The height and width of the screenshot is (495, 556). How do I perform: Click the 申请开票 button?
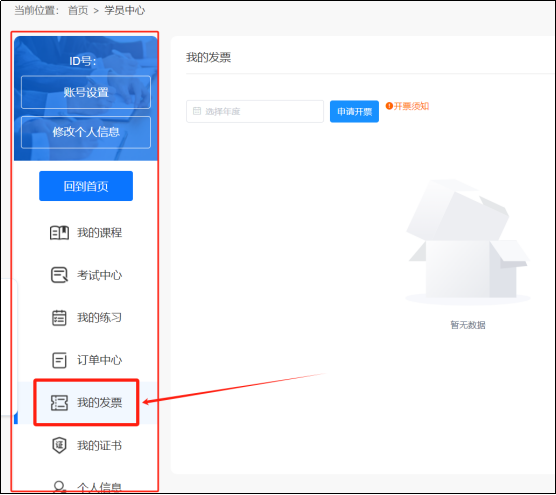tap(354, 112)
